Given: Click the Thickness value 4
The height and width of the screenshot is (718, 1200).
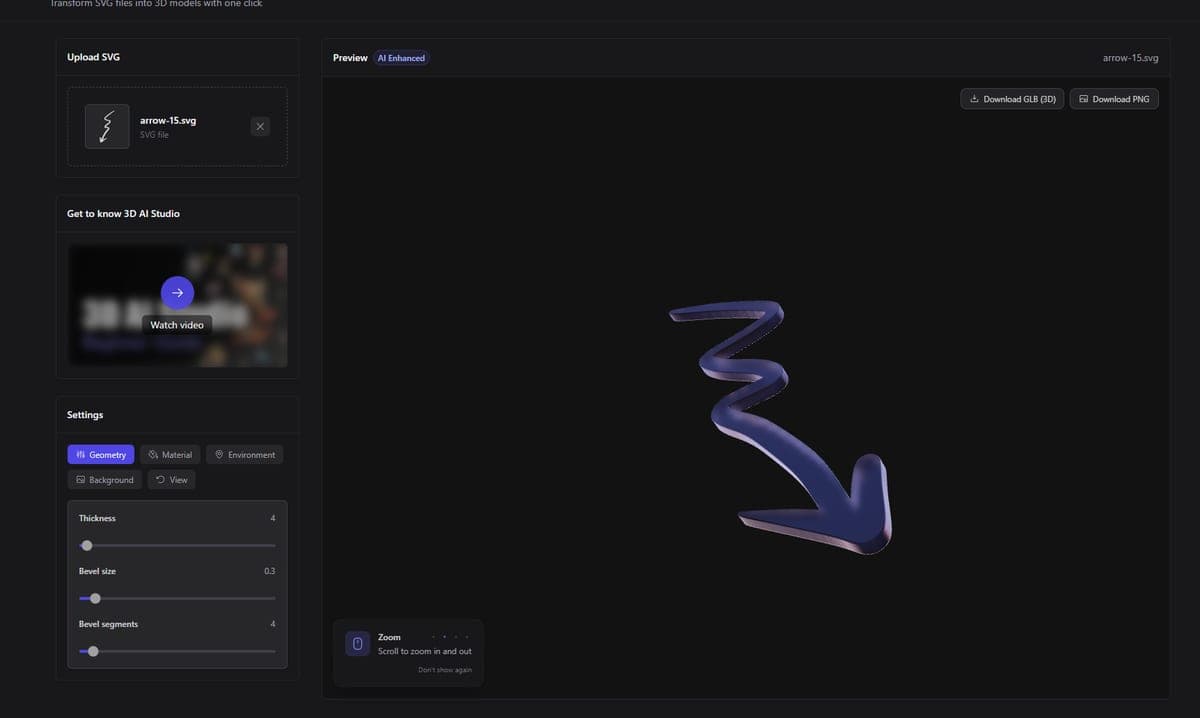Looking at the screenshot, I should (x=273, y=518).
